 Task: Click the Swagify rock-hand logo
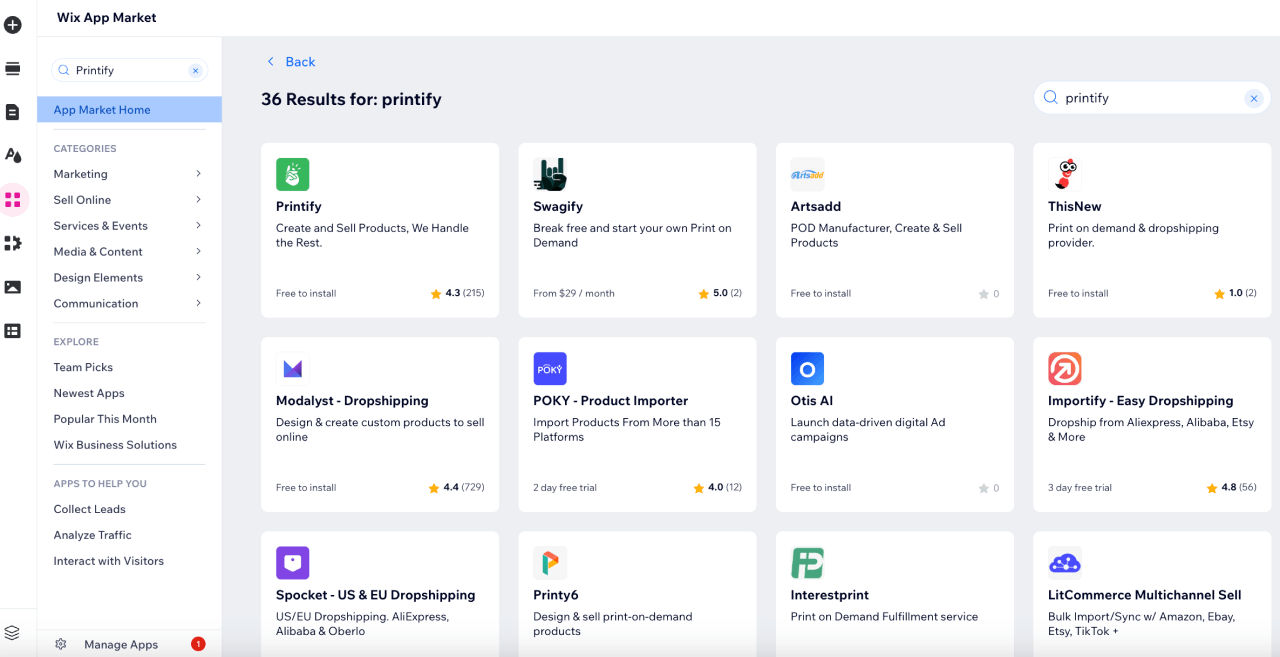[550, 174]
